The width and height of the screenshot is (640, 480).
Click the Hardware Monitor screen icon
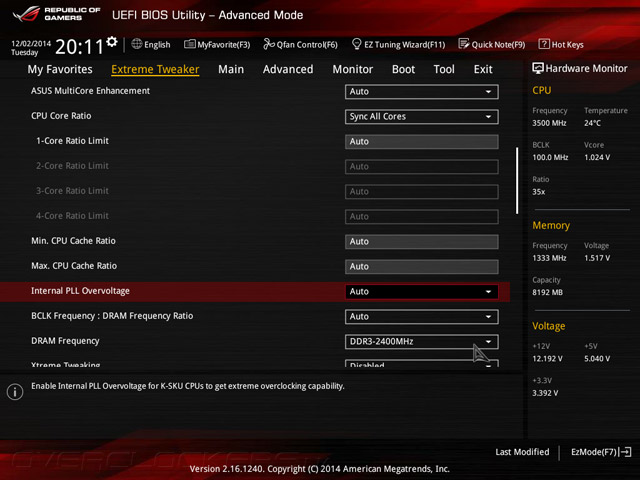coord(538,68)
